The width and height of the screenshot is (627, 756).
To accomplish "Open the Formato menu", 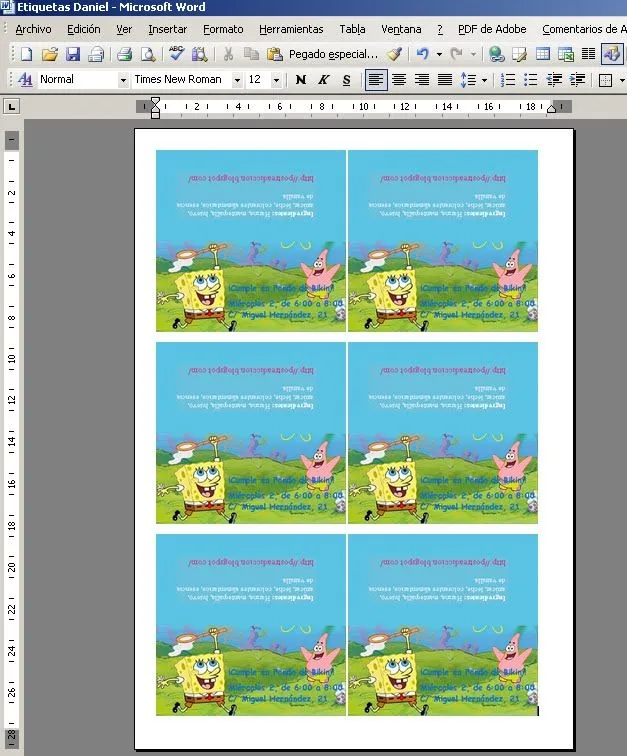I will click(223, 29).
